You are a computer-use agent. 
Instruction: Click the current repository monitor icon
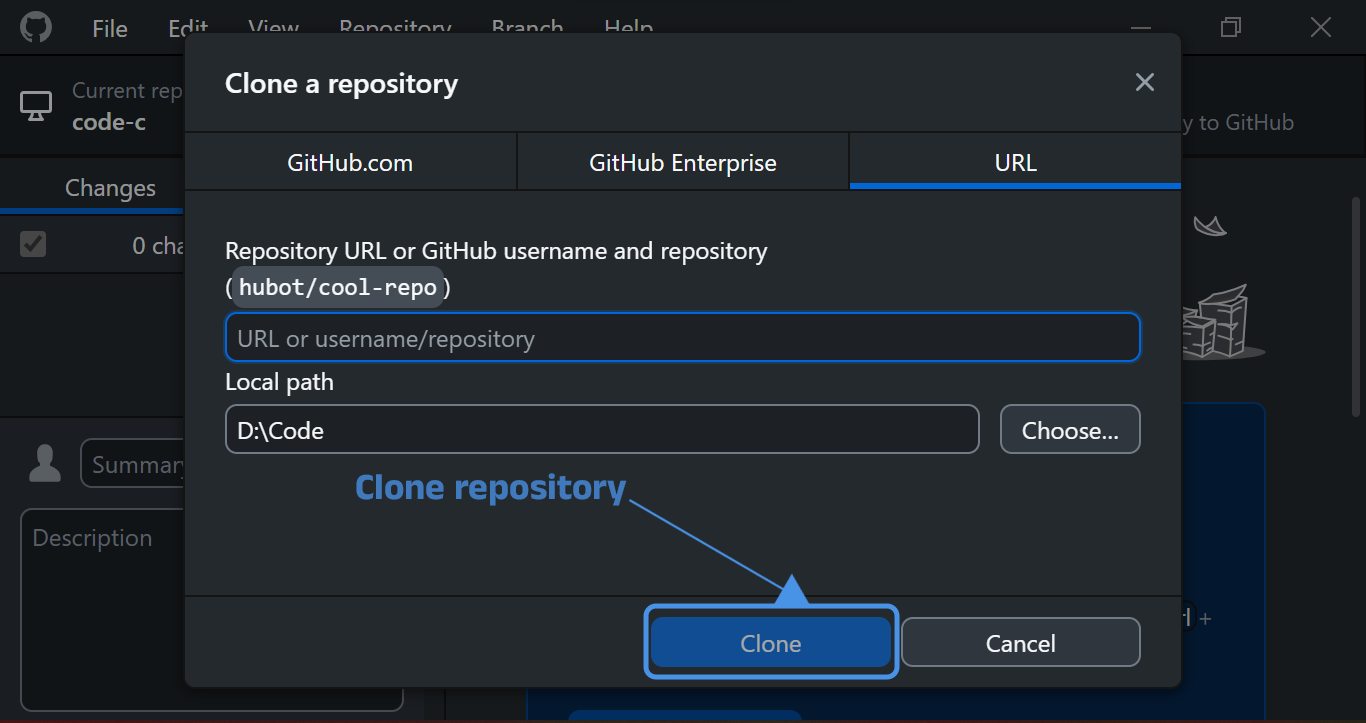pyautogui.click(x=36, y=106)
